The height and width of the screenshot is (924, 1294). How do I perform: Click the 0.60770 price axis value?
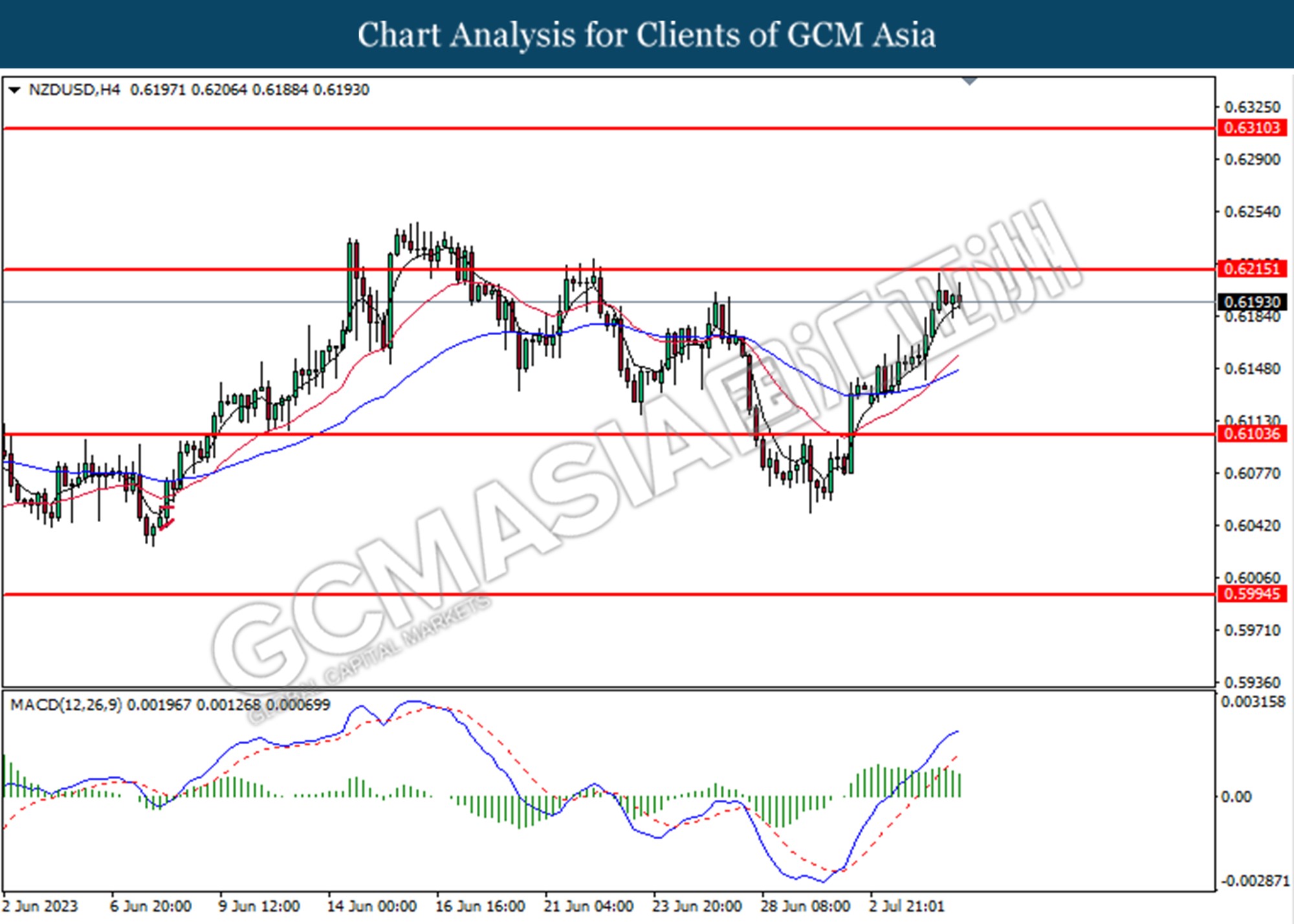(x=1253, y=474)
